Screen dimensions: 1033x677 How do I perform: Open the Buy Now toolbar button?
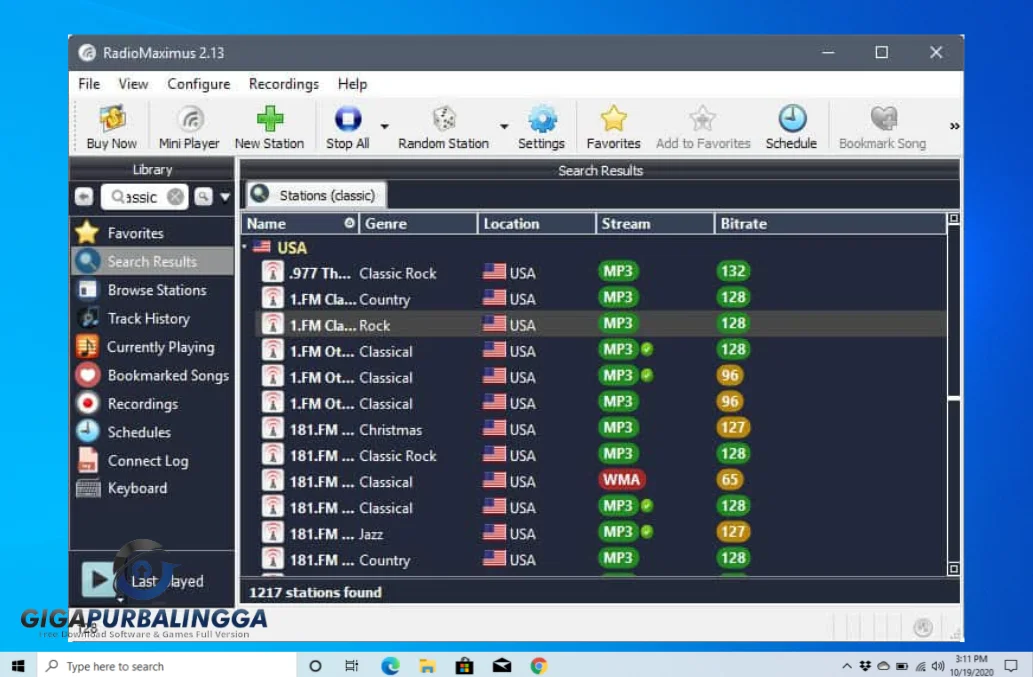[111, 127]
